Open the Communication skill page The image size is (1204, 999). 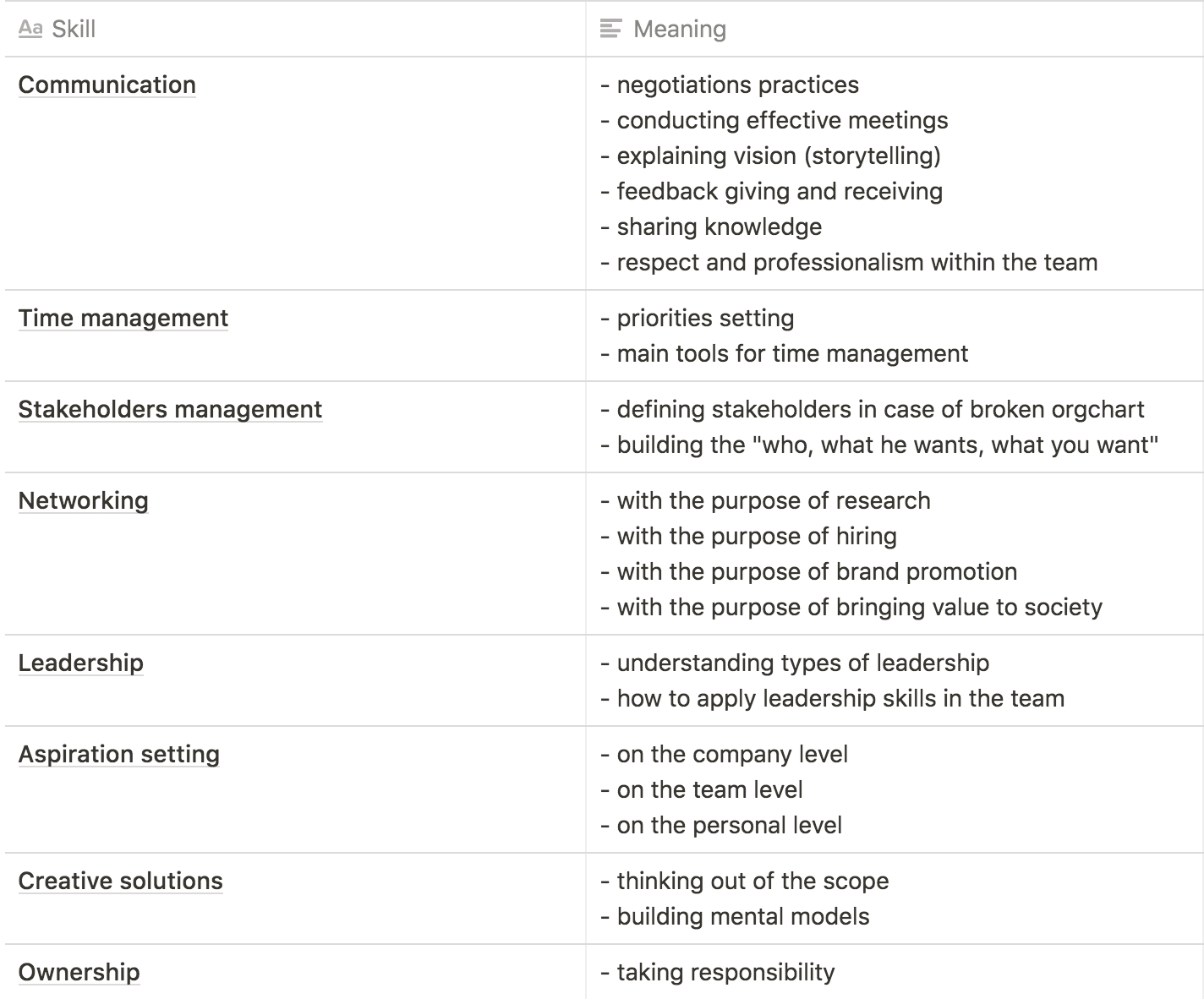tap(107, 85)
